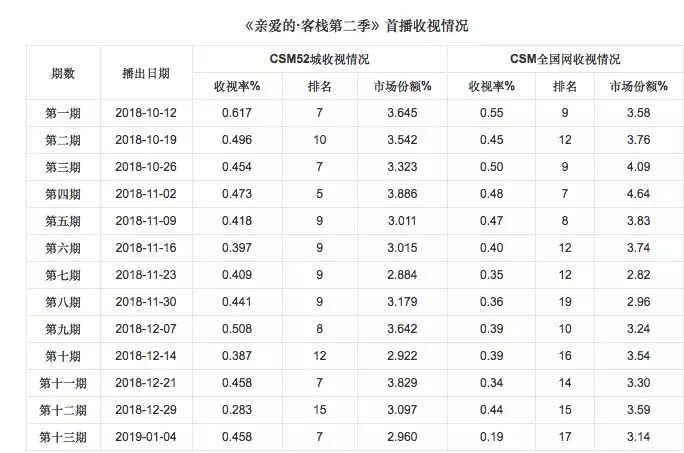Click the national rating 0.44
The height and width of the screenshot is (453, 684).
492,410
